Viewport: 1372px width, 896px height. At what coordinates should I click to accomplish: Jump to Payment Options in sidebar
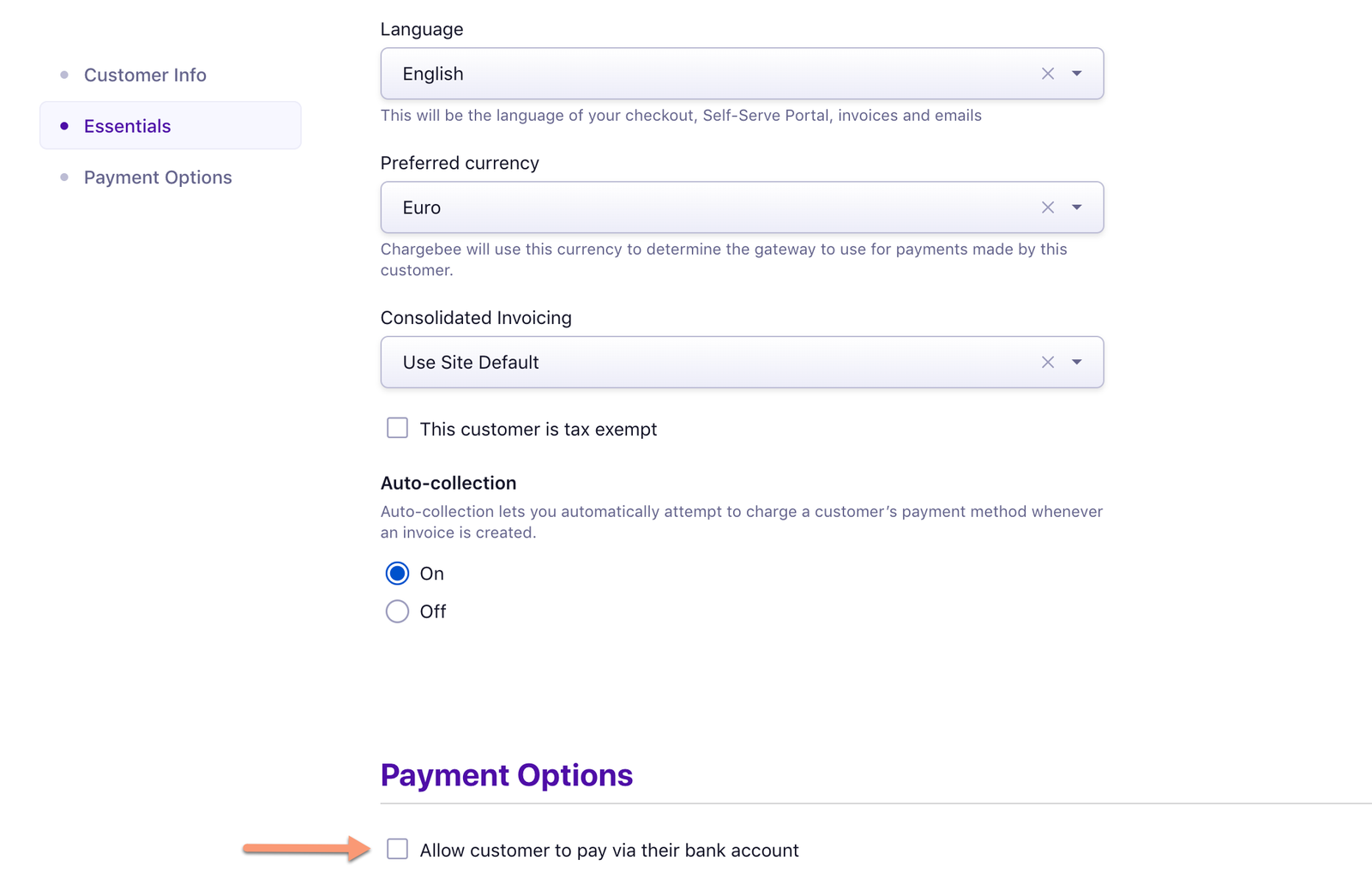pos(158,177)
